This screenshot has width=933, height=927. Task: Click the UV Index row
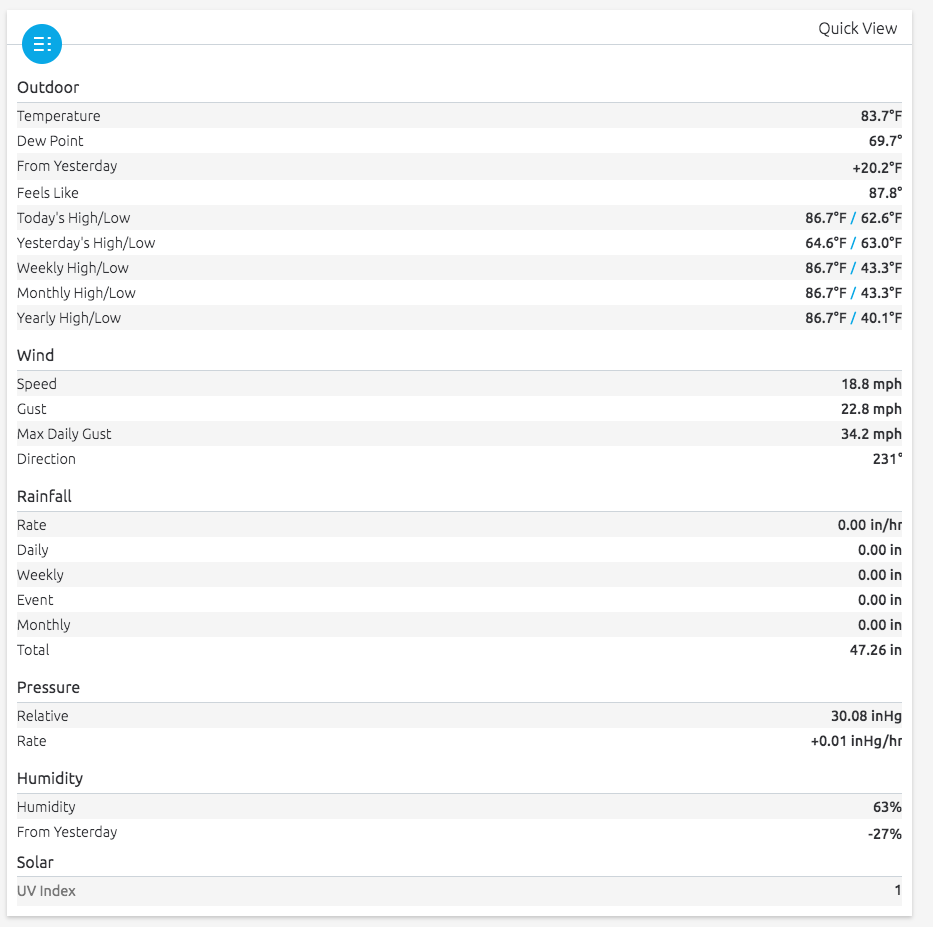coord(459,891)
